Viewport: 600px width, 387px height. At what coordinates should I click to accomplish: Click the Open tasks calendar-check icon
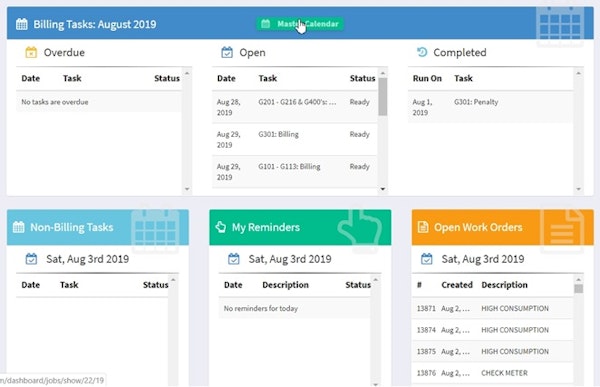pos(227,52)
